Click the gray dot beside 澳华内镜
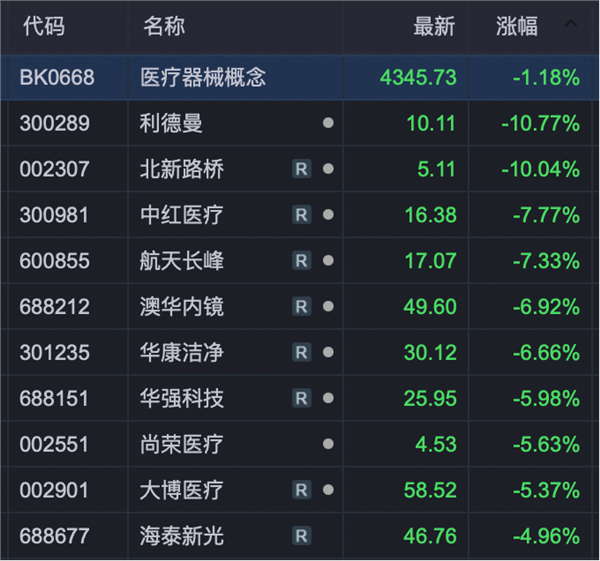The image size is (600, 561). coord(328,307)
